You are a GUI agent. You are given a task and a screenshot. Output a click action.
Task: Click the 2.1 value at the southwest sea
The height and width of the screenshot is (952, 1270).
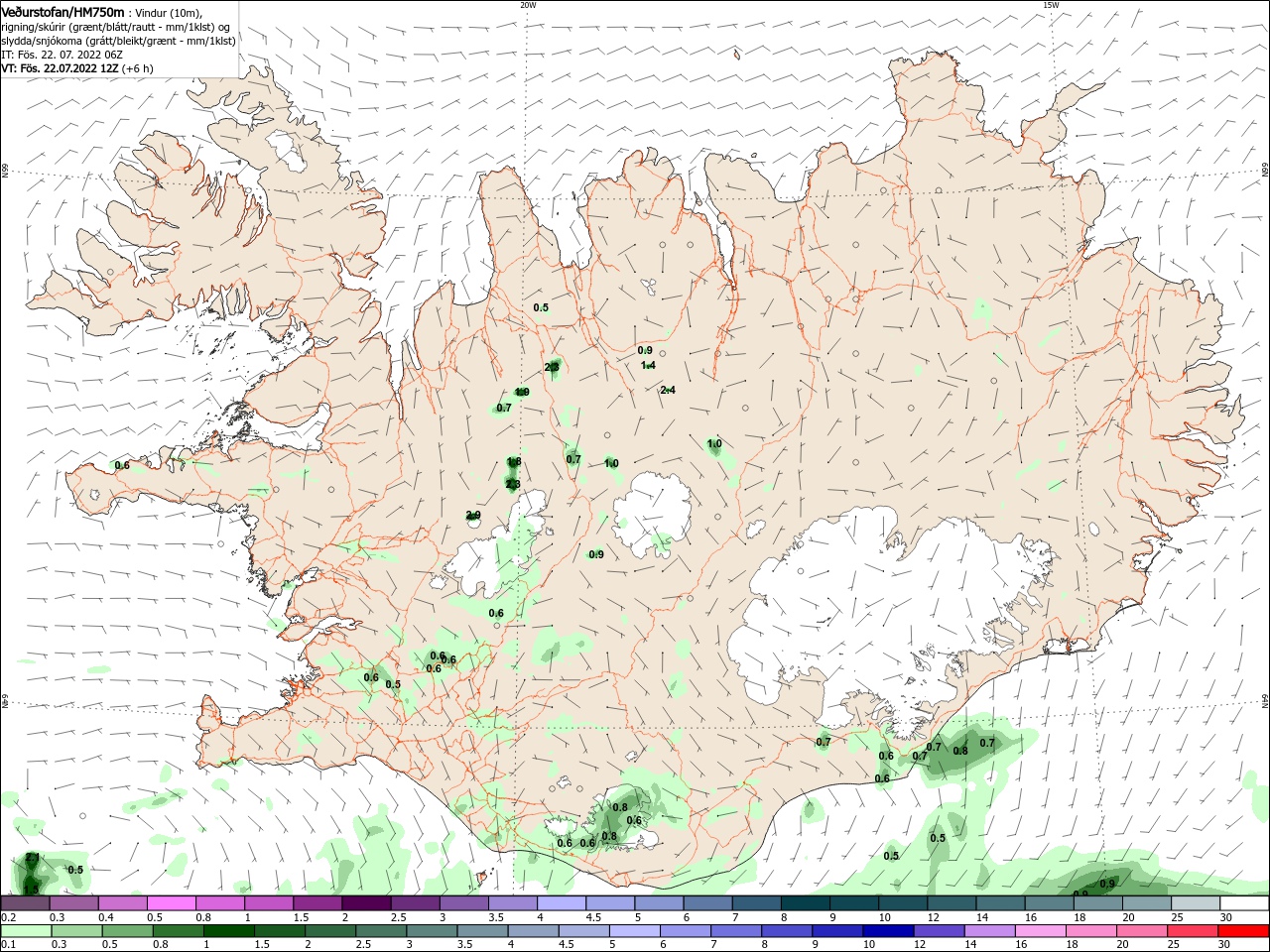[33, 858]
